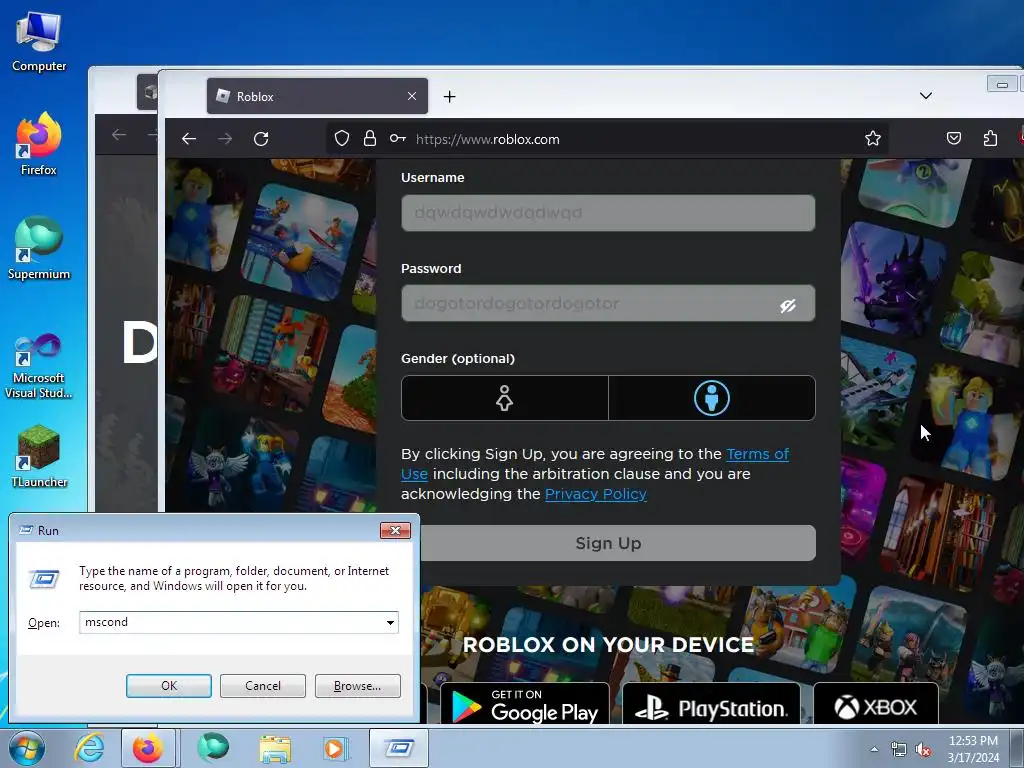Open the Terms of Use link
Viewport: 1024px width, 768px height.
click(x=758, y=454)
